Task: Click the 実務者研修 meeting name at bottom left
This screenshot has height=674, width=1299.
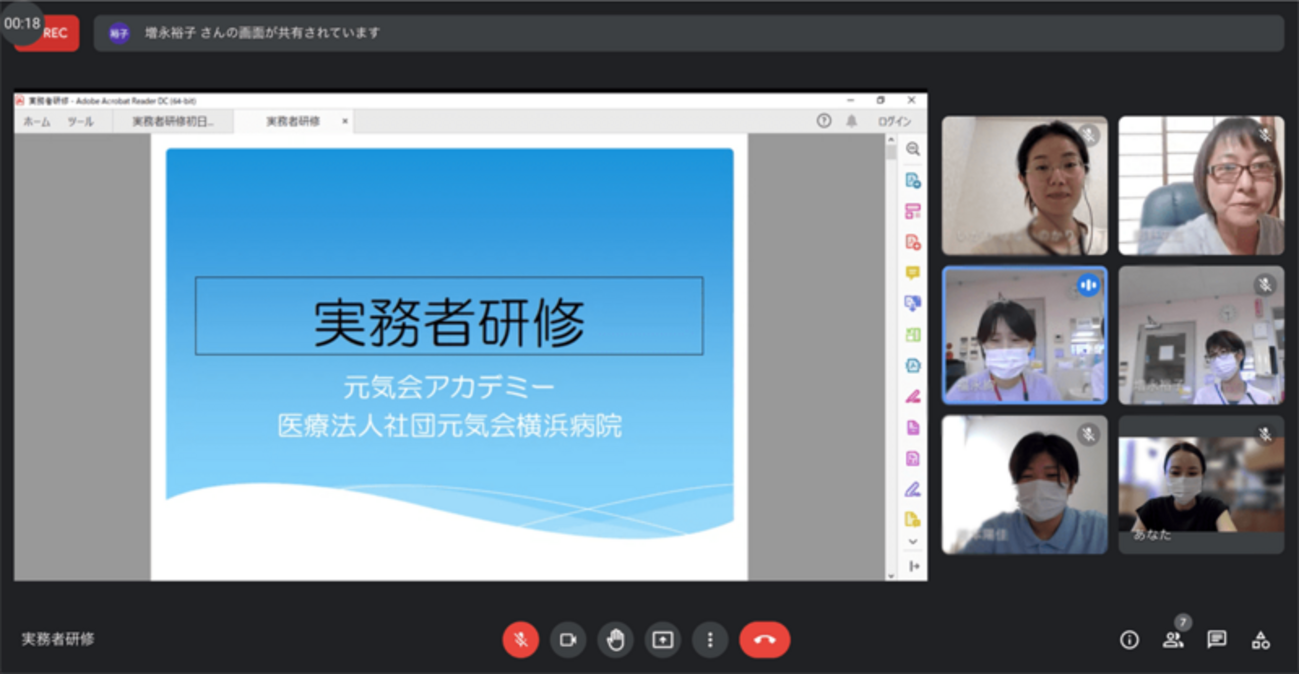Action: pos(58,639)
